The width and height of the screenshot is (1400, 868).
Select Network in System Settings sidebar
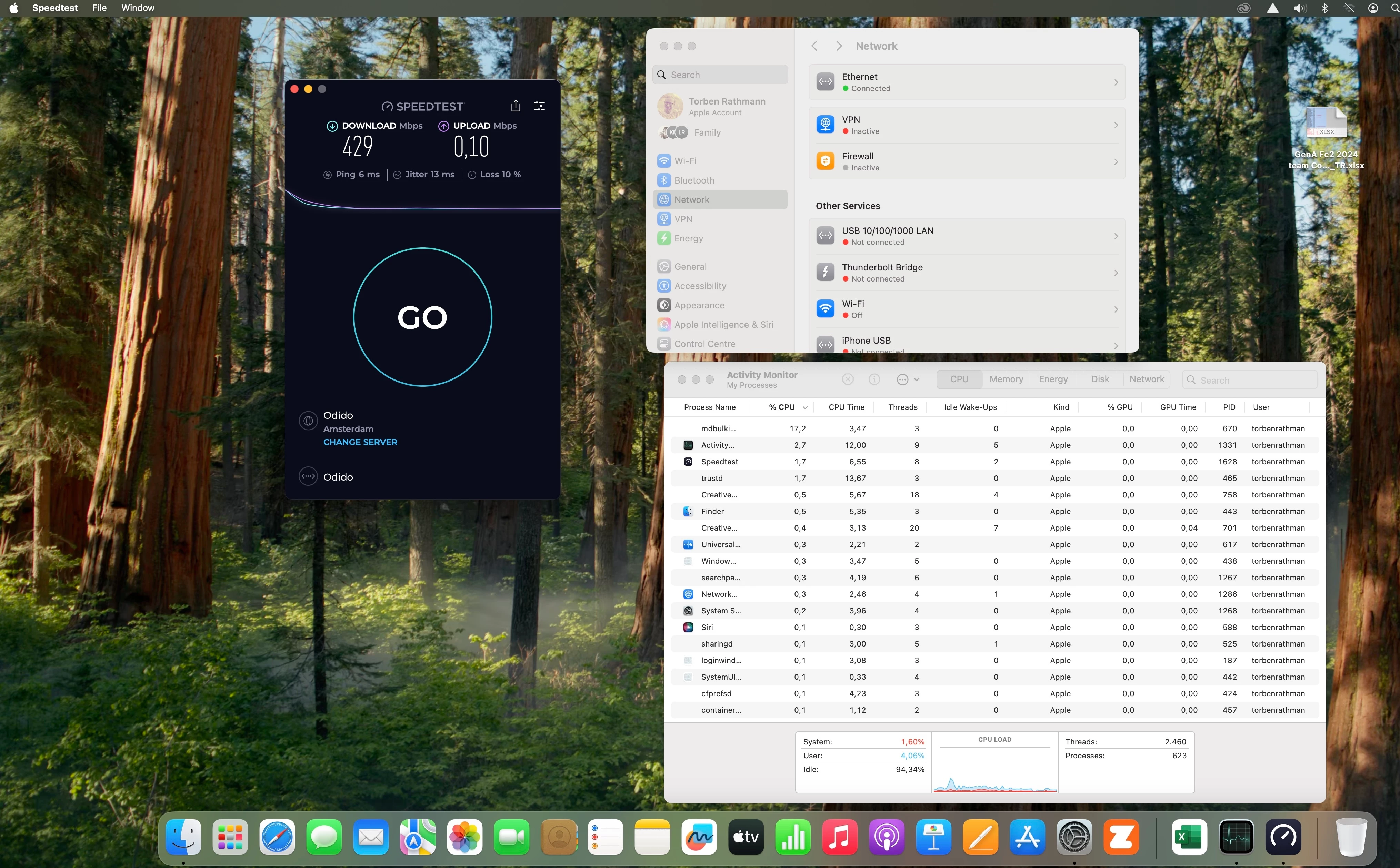coord(720,200)
